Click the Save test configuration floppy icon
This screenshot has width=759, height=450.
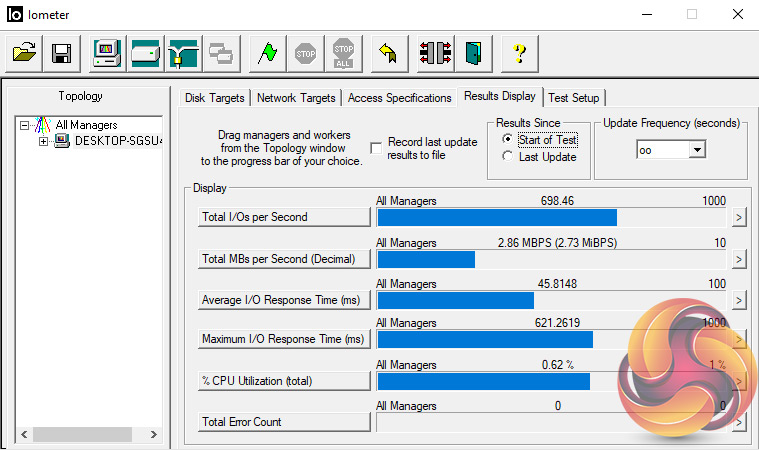point(62,53)
